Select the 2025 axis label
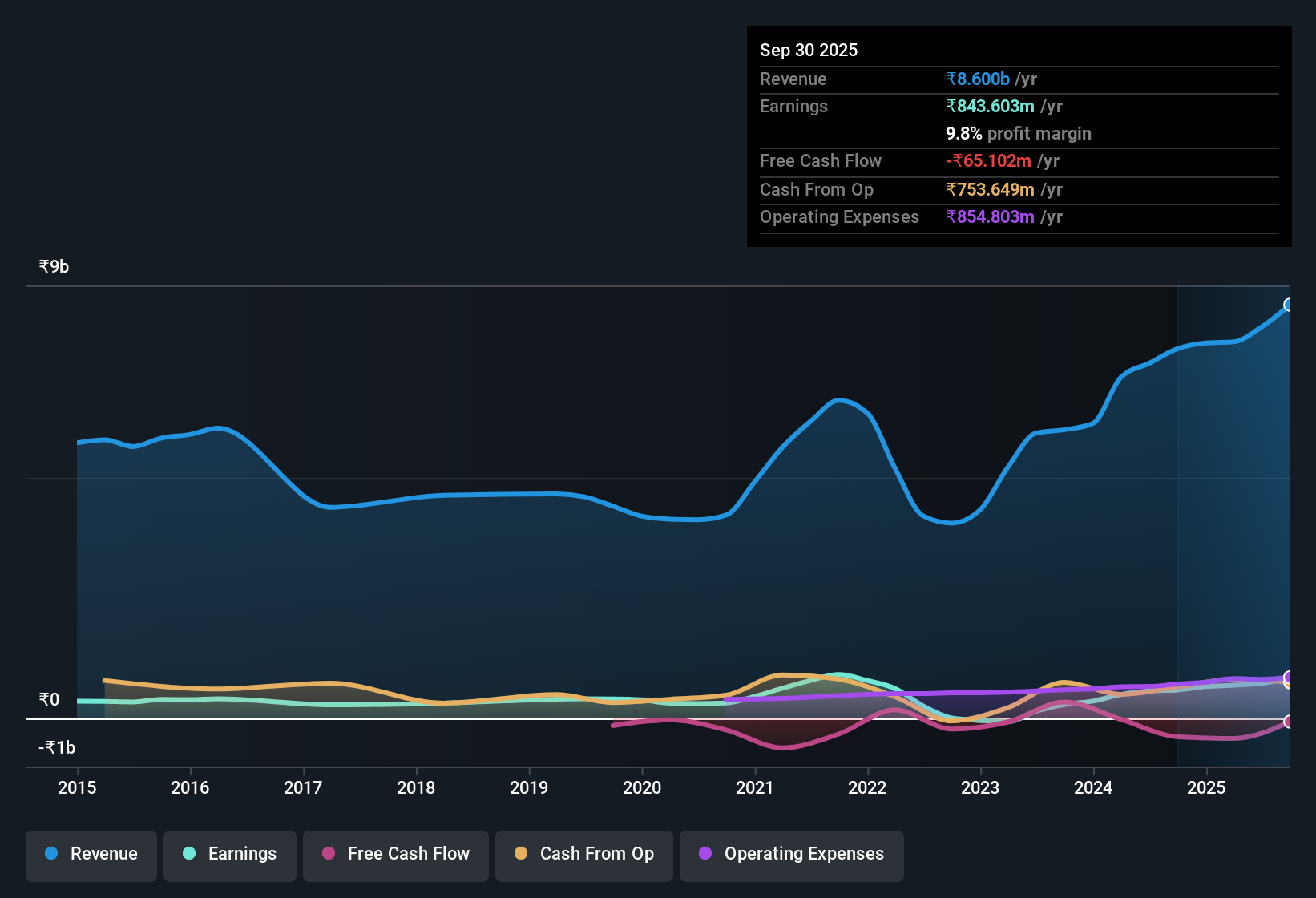Viewport: 1316px width, 898px height. click(1207, 788)
